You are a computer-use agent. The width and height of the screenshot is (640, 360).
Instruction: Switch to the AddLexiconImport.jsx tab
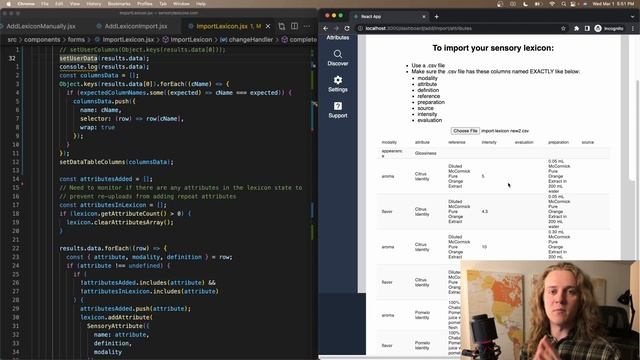tap(136, 26)
